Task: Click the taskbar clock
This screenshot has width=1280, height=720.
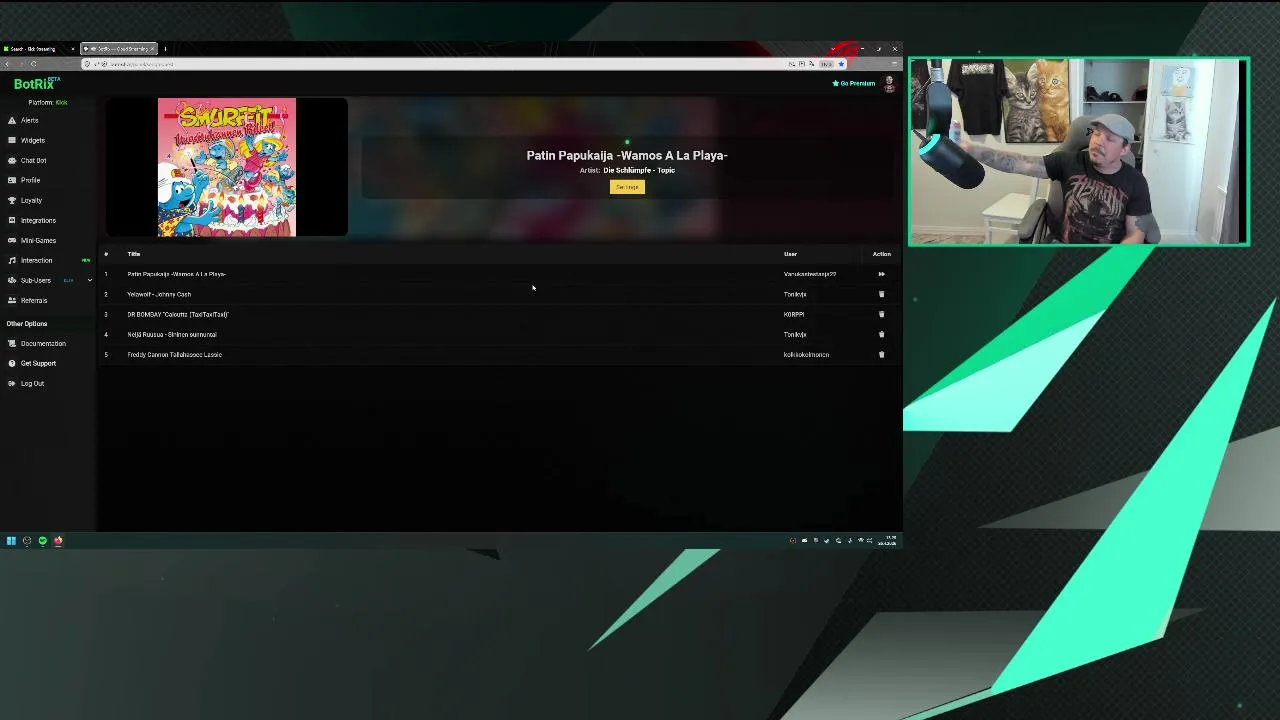Action: tap(887, 541)
